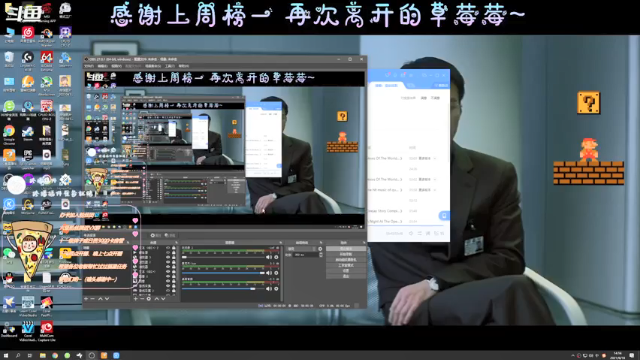Toggle visibility eye of fourth OBS source
Viewport: 640px width, 360px height.
pos(168,262)
